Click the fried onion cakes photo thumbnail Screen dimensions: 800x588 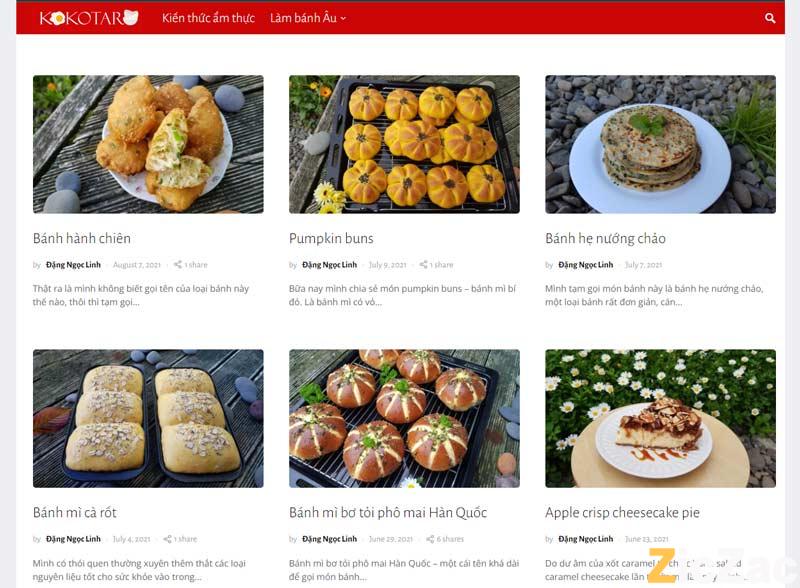[x=148, y=144]
